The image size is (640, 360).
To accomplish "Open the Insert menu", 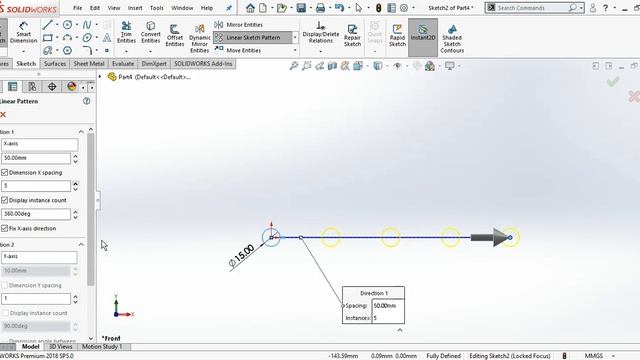I will (x=135, y=8).
